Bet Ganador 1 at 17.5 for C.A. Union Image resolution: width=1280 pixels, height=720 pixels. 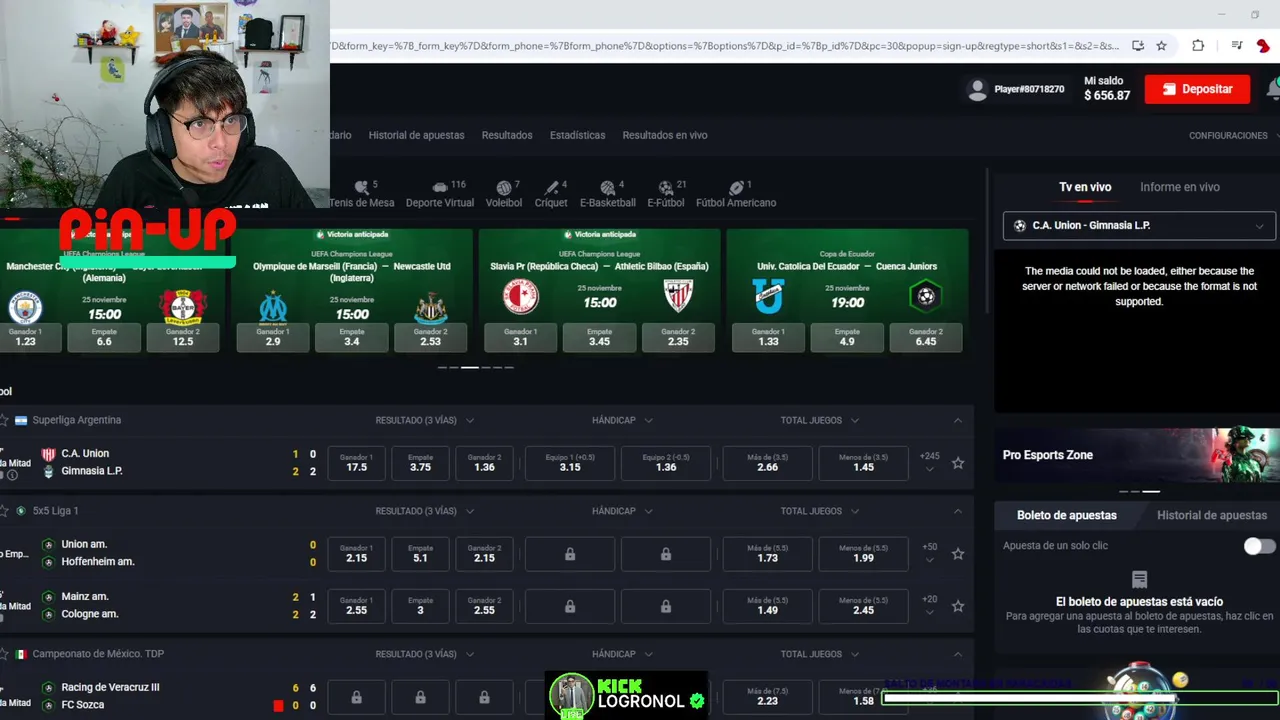point(356,463)
